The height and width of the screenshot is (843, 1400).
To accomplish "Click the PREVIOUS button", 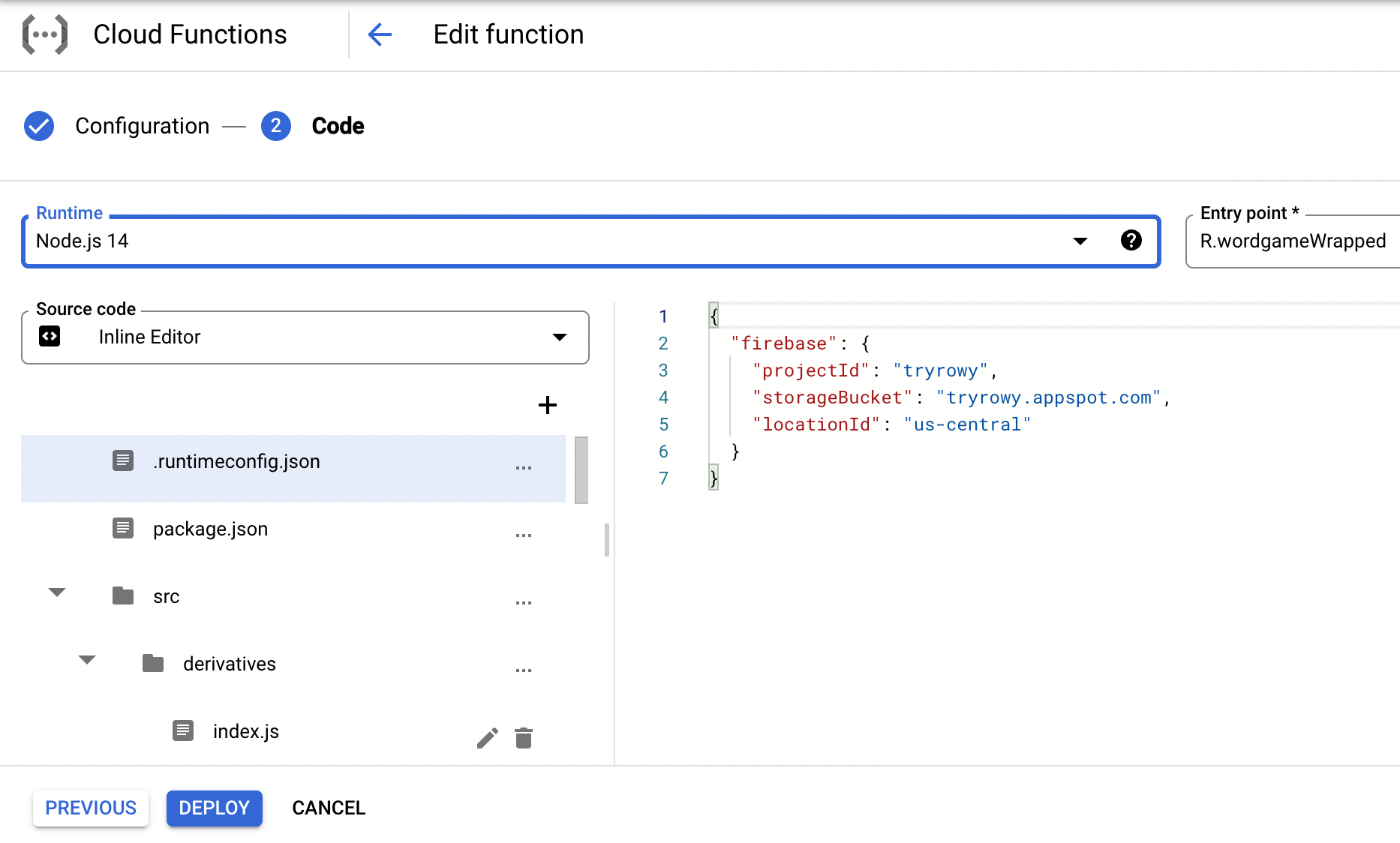I will point(91,808).
